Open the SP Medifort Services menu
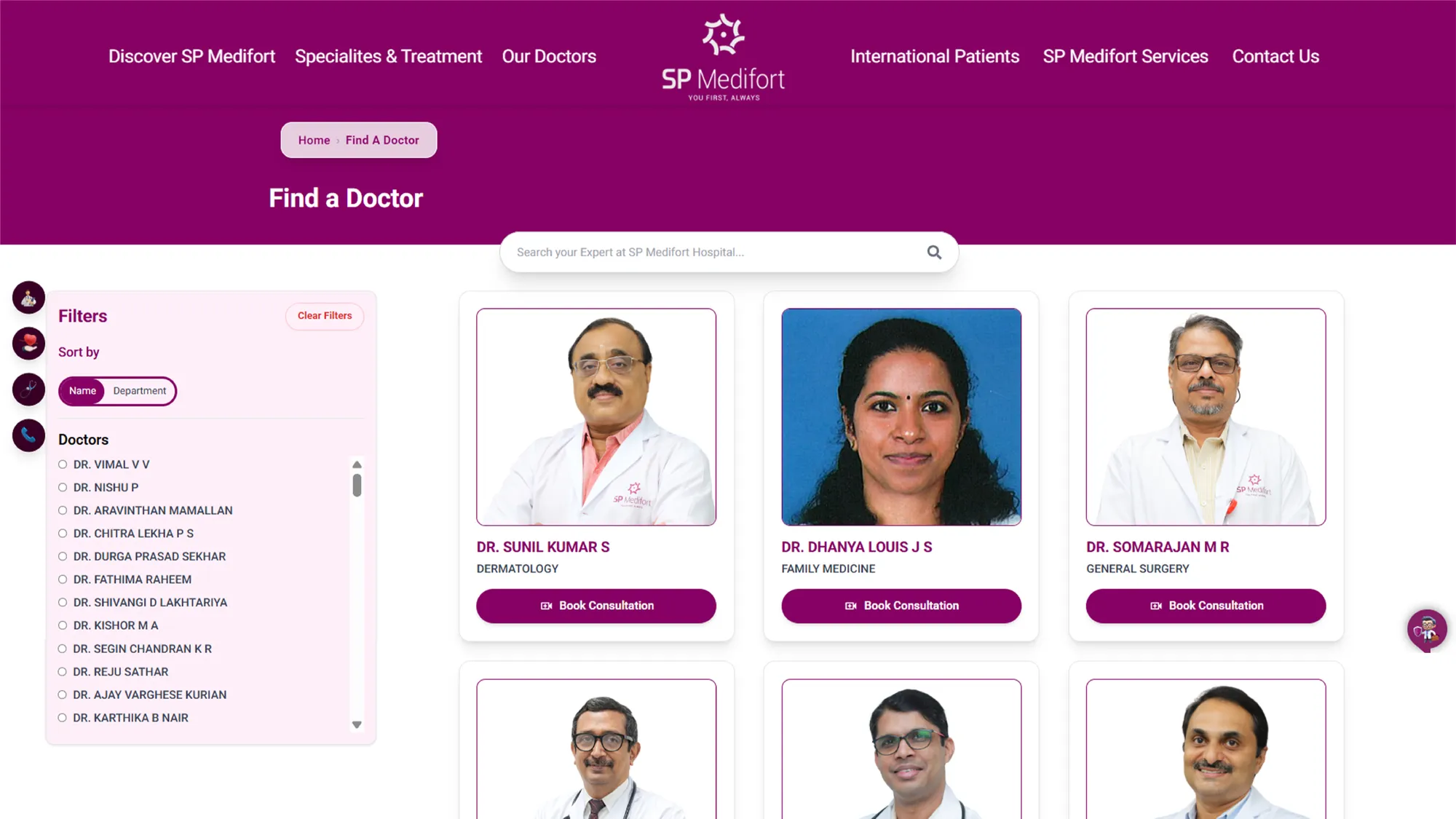 point(1125,56)
